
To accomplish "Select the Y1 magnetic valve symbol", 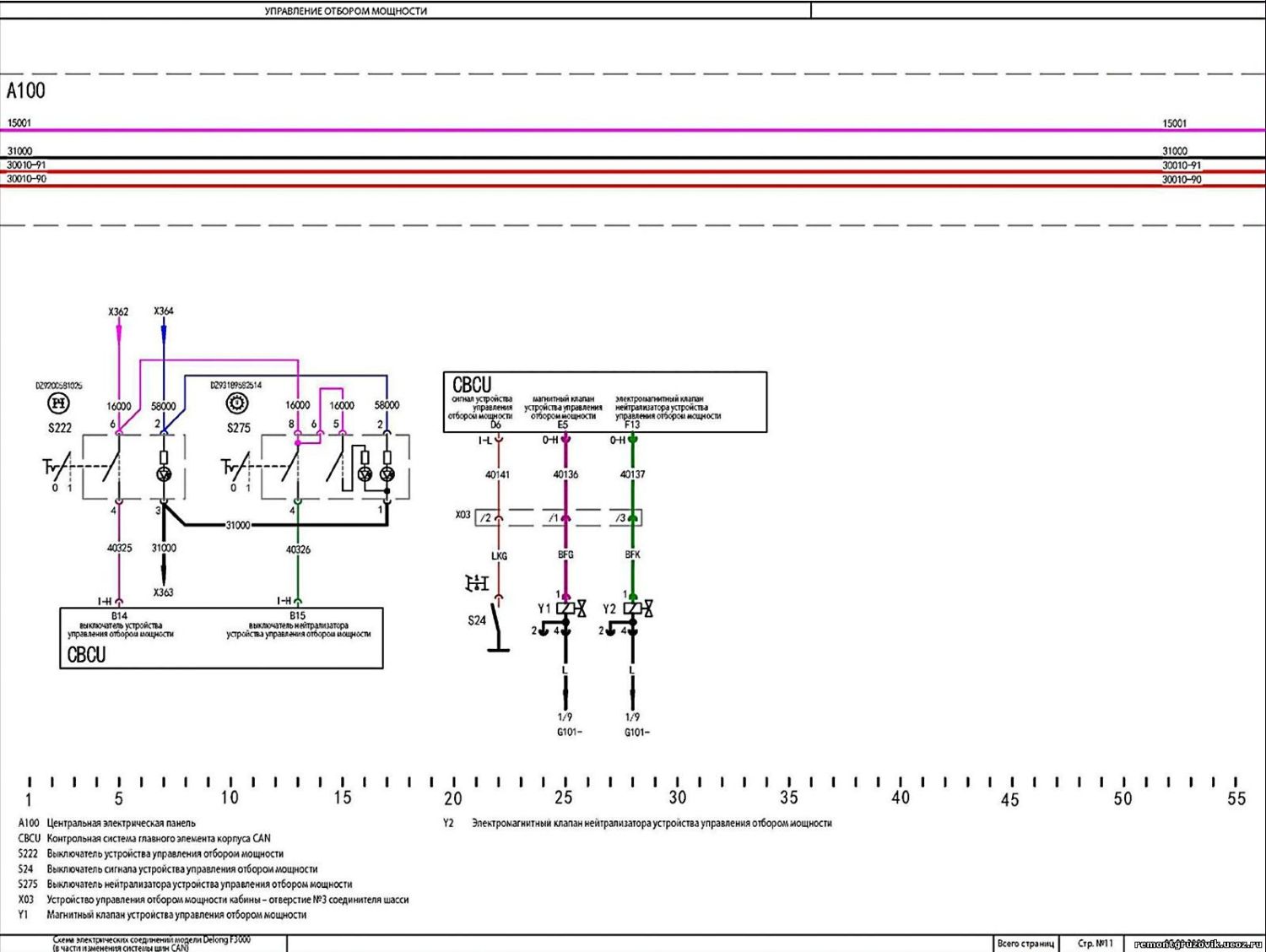I will coord(571,609).
